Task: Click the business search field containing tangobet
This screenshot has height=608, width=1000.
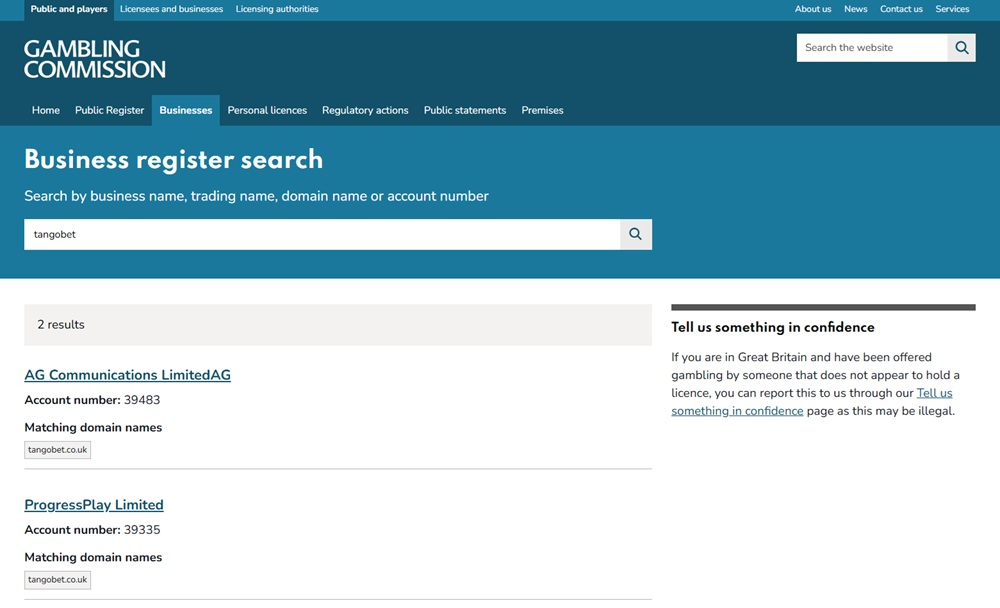Action: [322, 234]
